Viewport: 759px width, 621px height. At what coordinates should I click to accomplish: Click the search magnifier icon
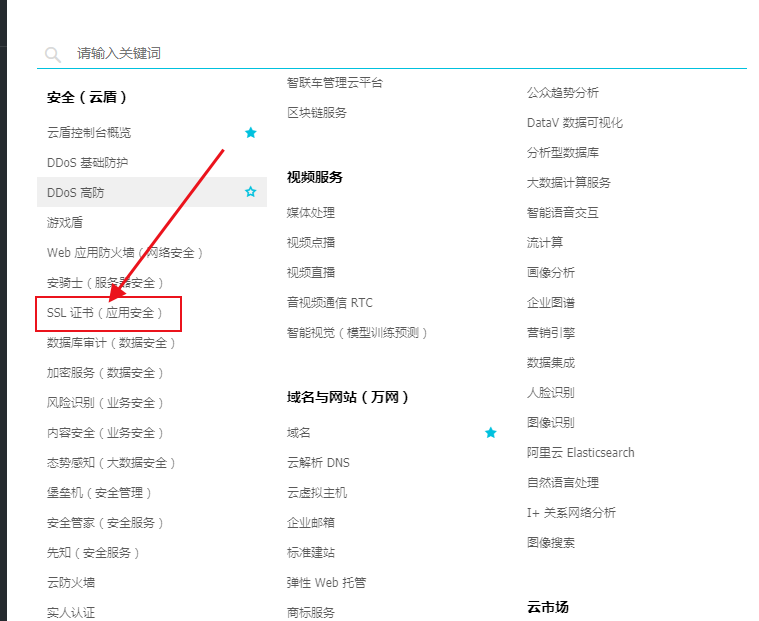point(53,55)
